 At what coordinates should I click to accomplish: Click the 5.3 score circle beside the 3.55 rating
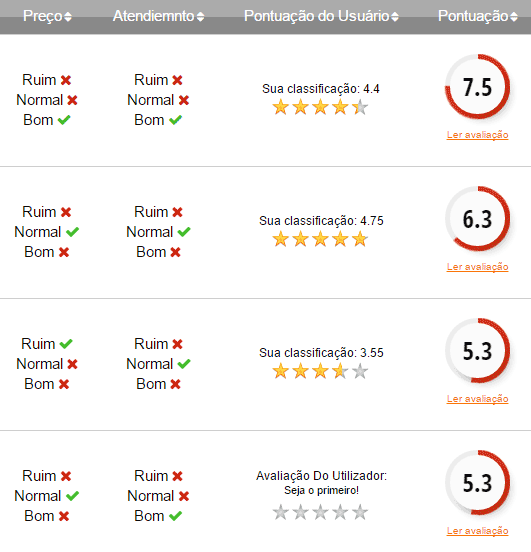pyautogui.click(x=477, y=351)
